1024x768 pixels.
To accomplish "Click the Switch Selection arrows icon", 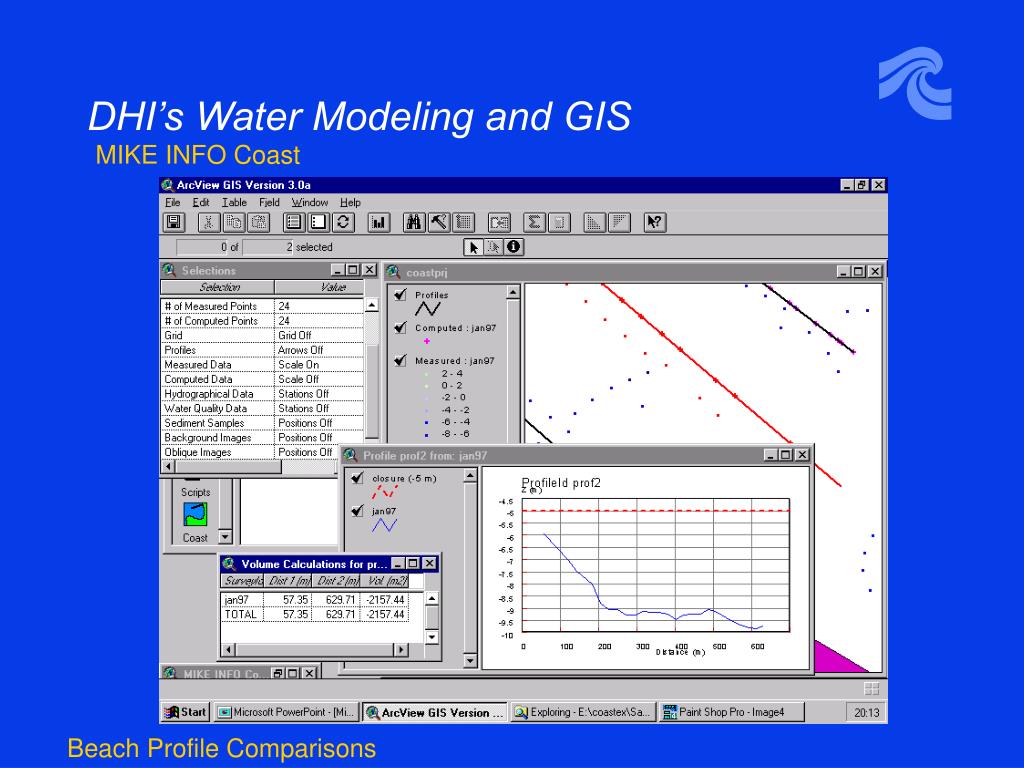I will tap(344, 223).
